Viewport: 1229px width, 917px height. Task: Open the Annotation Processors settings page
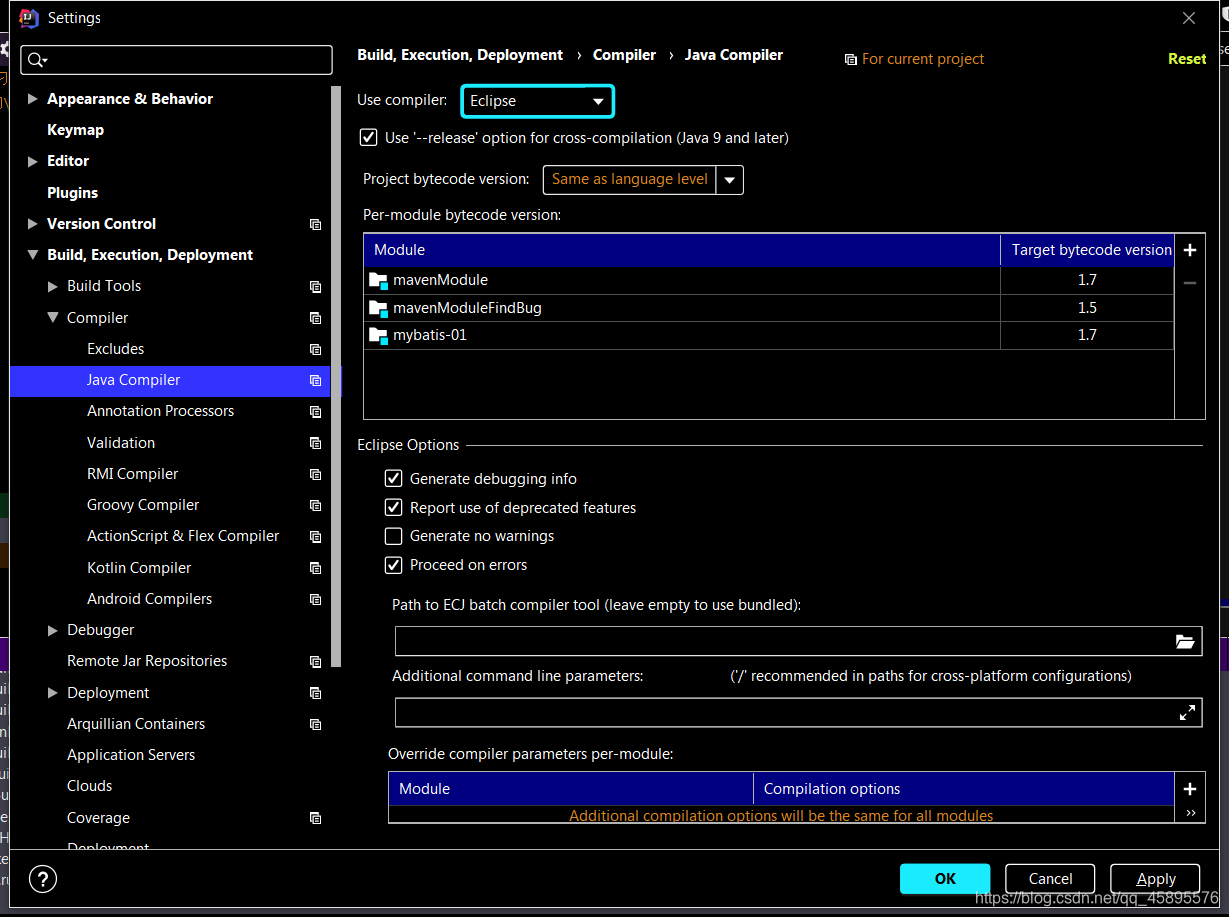(160, 411)
